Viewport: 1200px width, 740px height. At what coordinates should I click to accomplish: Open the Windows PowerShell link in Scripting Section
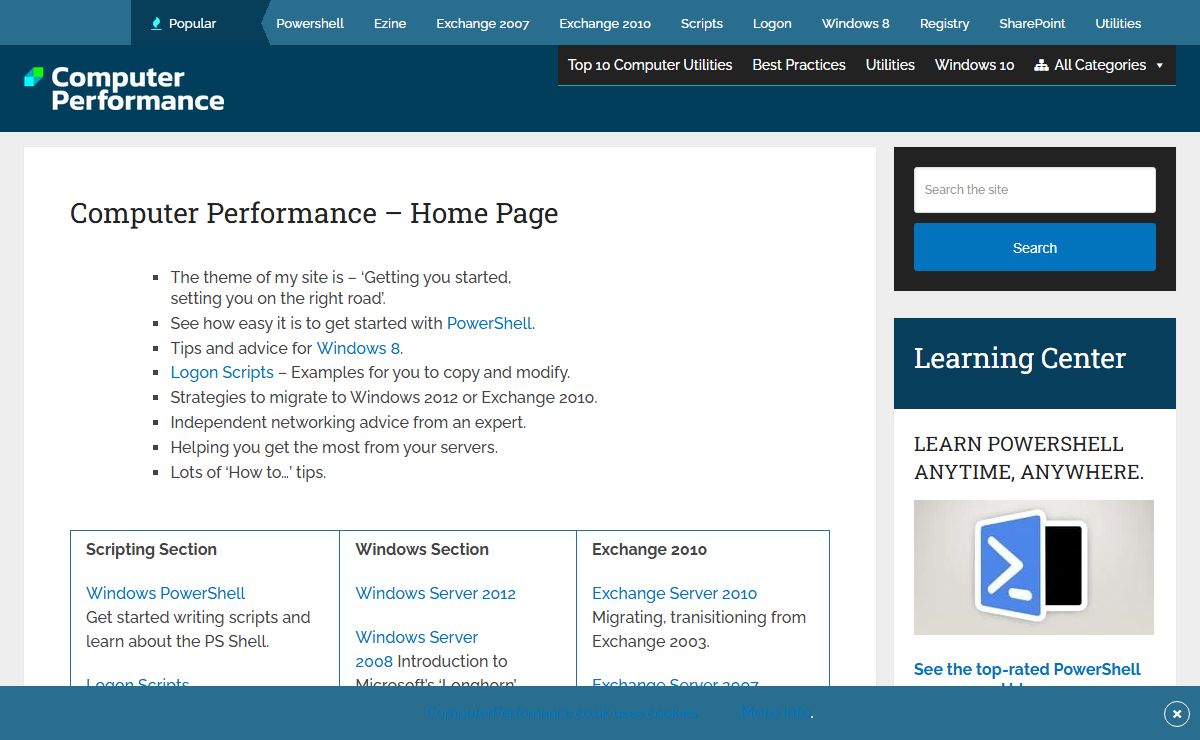165,593
